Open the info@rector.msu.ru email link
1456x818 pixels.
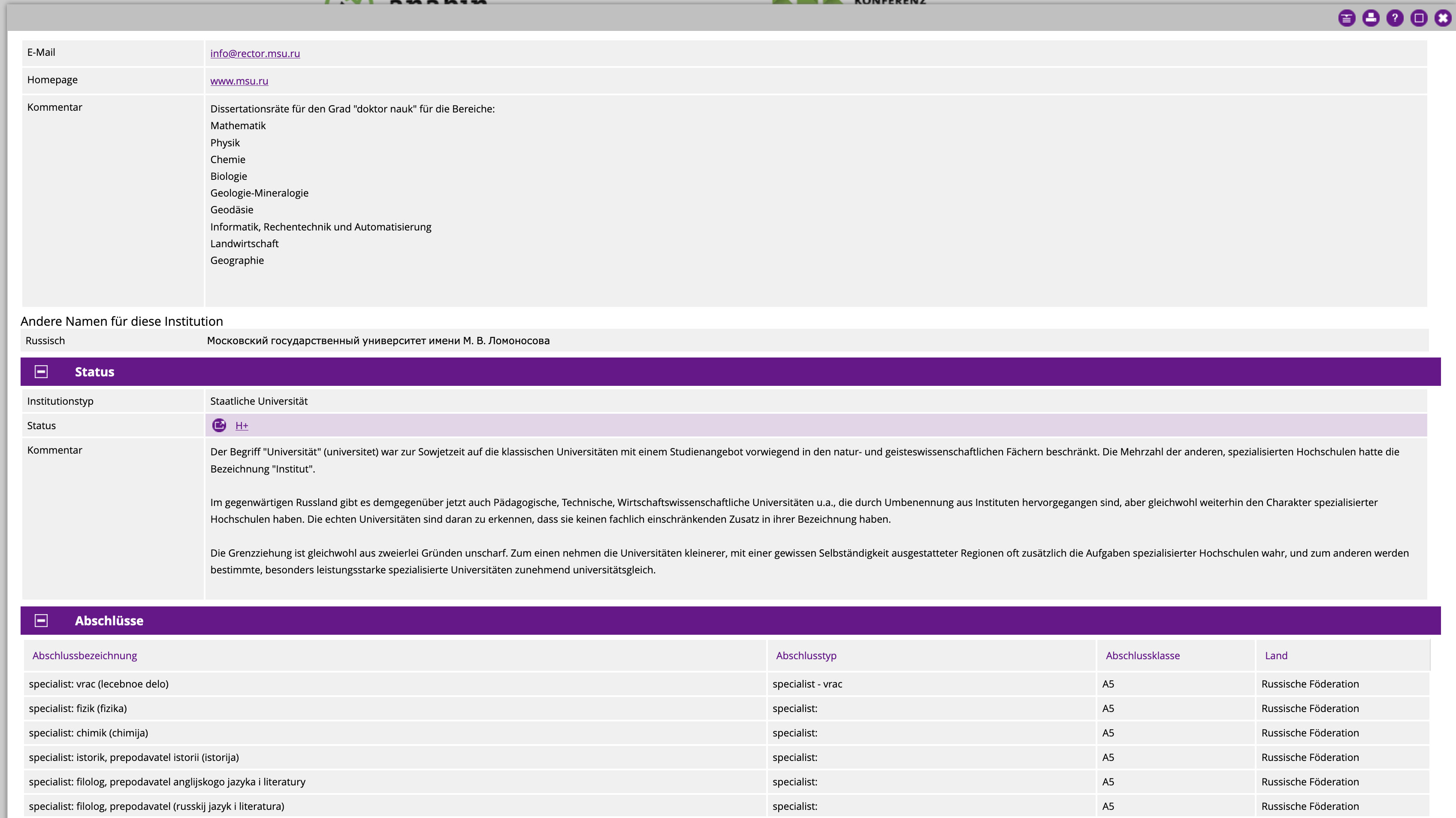click(x=255, y=53)
